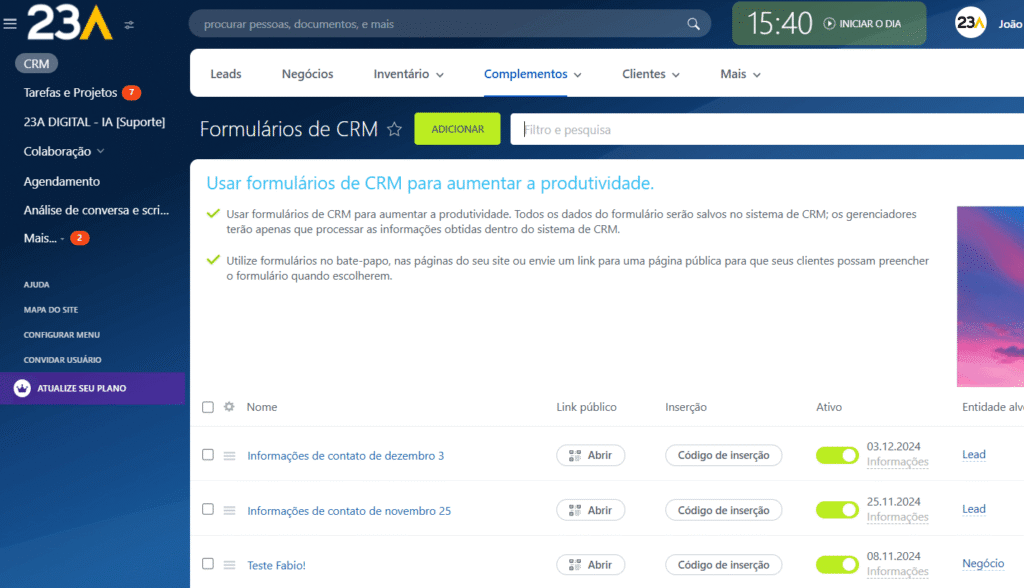The width and height of the screenshot is (1024, 588).
Task: Click drag handle icon for Teste Fabio! row
Action: (x=229, y=565)
